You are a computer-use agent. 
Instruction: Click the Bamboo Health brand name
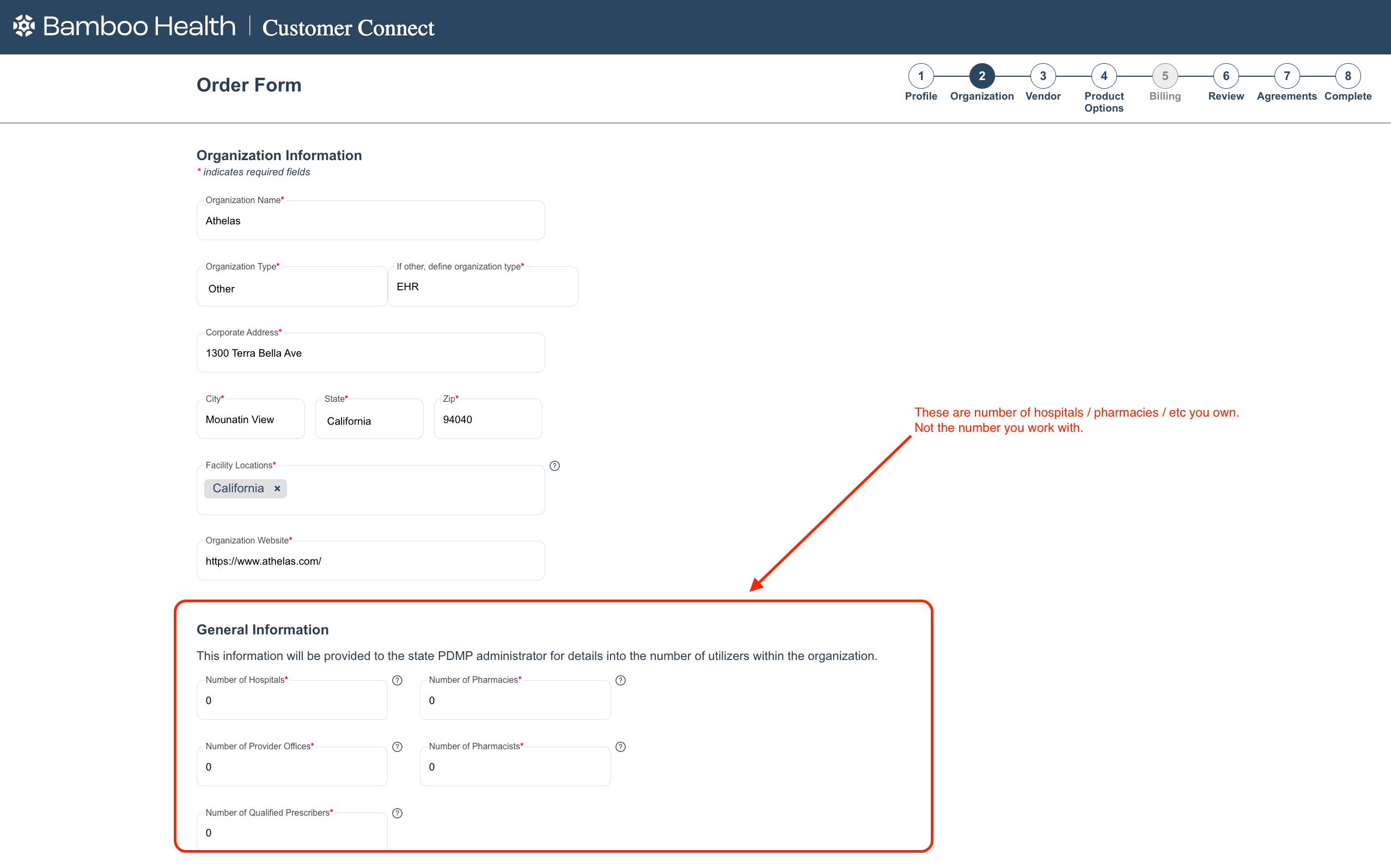pyautogui.click(x=139, y=26)
